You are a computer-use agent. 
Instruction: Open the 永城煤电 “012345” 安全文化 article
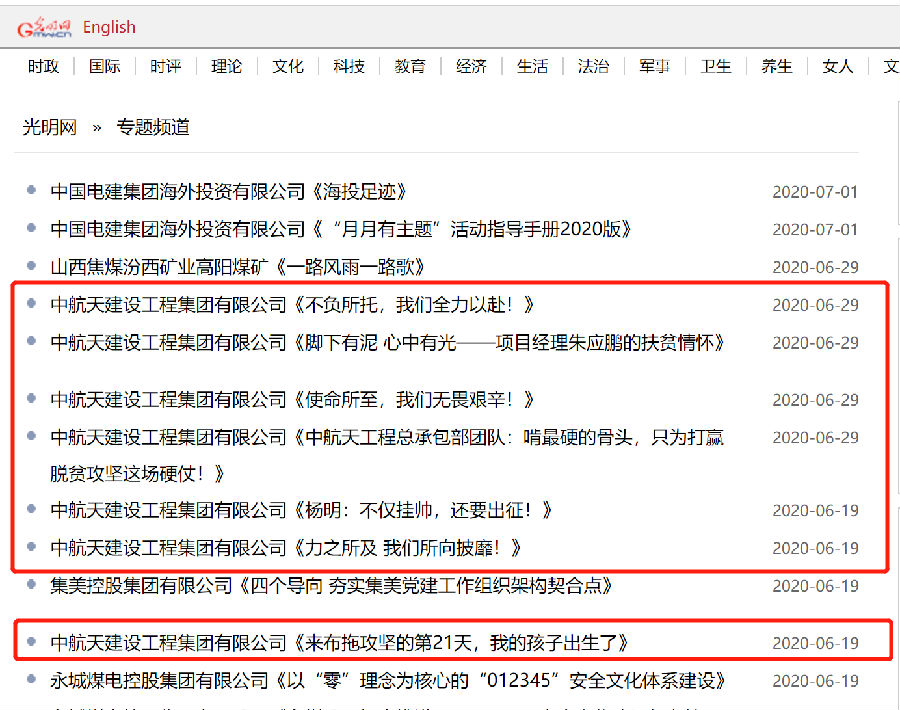(x=388, y=681)
